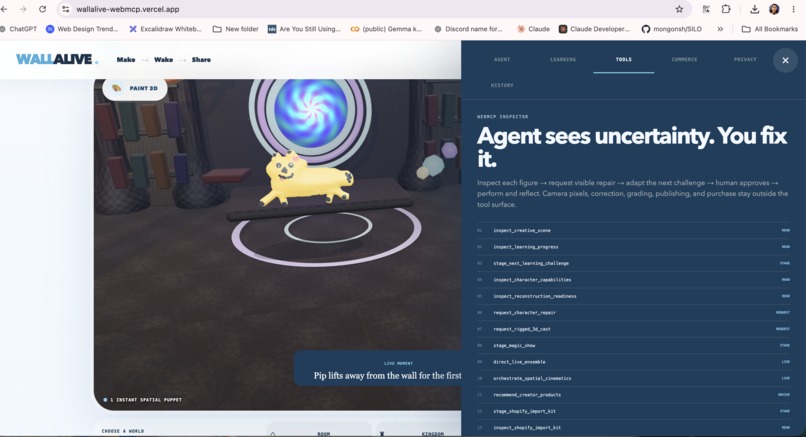
Task: Click the direct_live_ensemble tool row
Action: click(633, 362)
